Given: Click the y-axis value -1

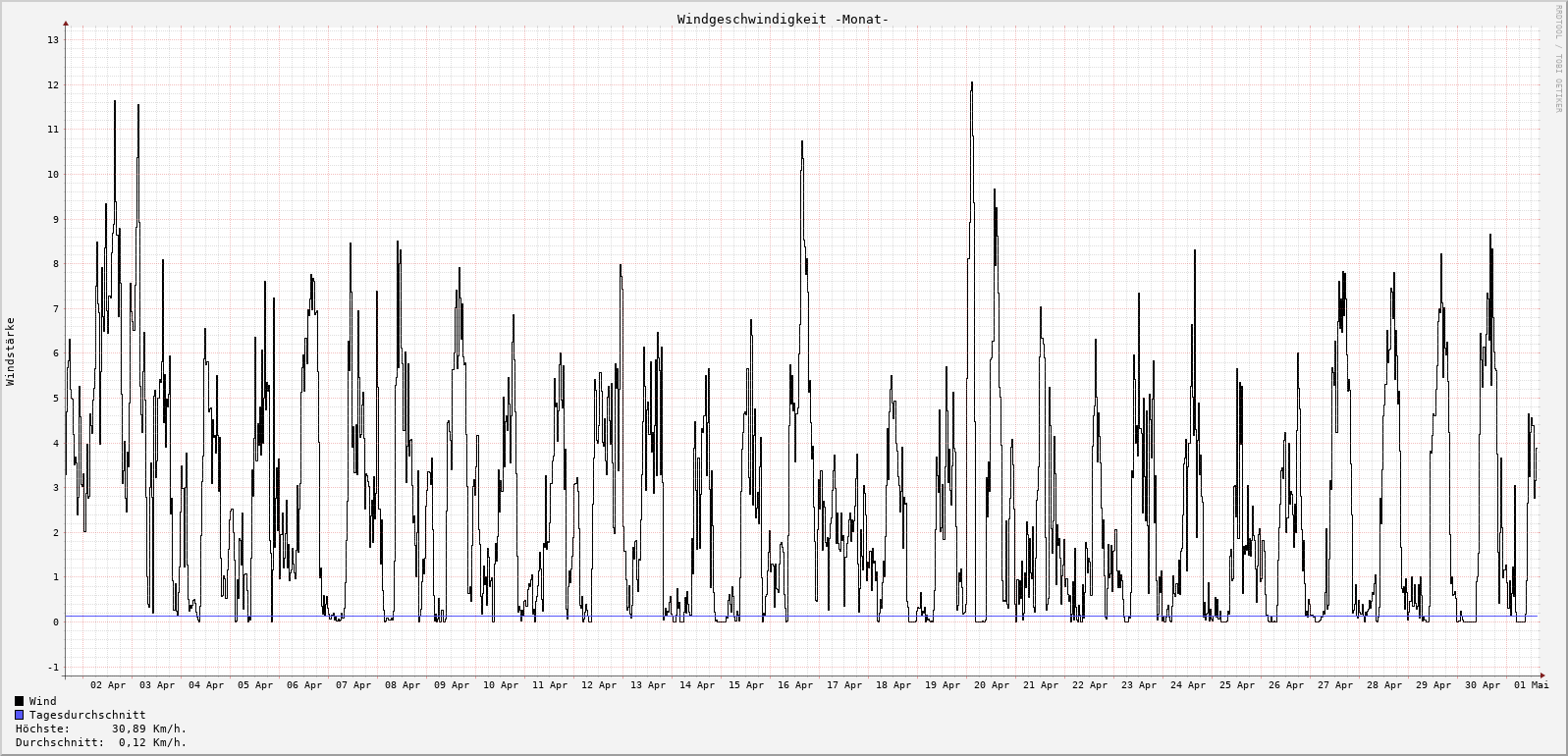Looking at the screenshot, I should (53, 668).
